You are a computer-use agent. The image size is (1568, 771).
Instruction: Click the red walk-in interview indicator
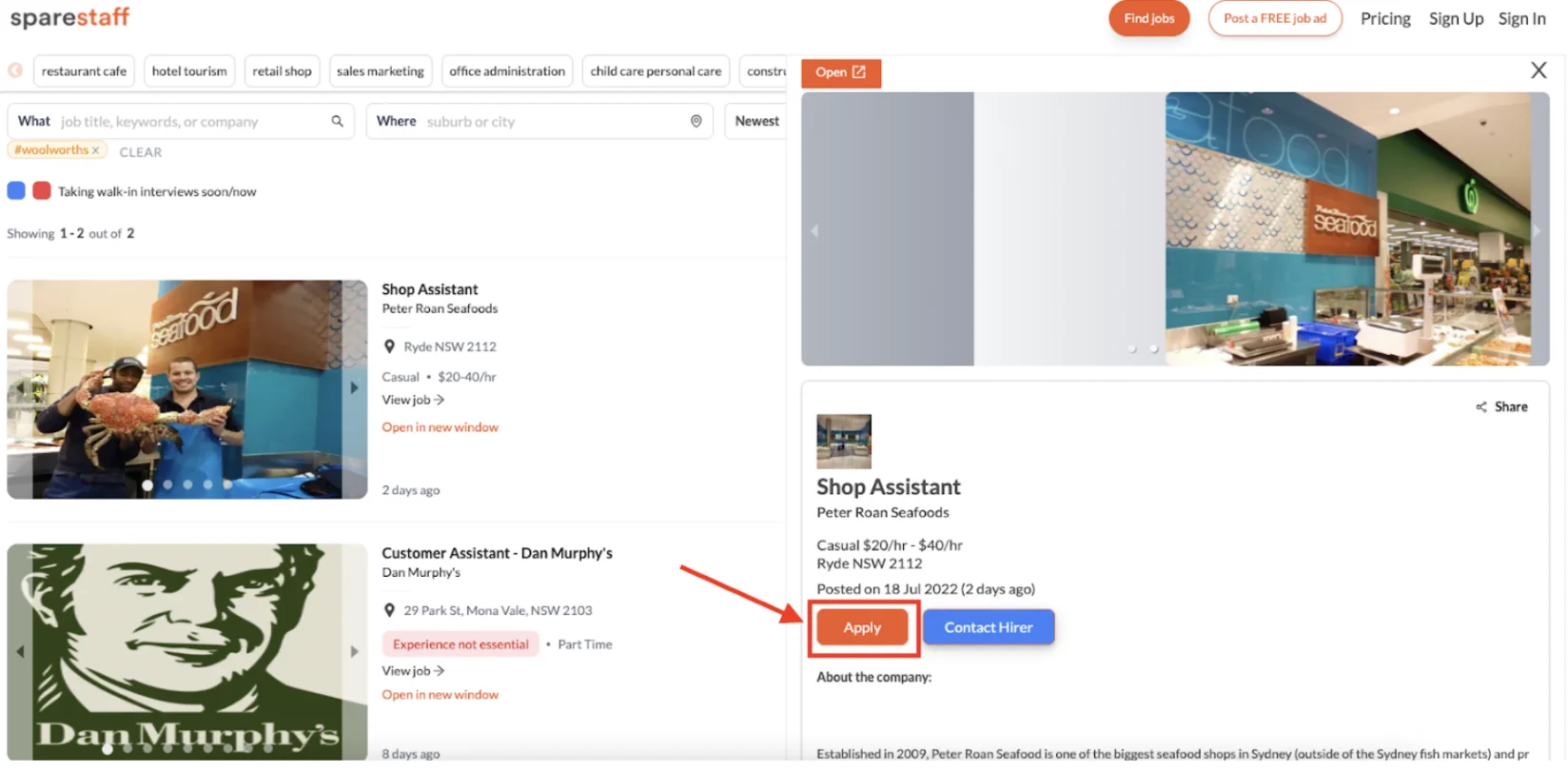(x=42, y=190)
